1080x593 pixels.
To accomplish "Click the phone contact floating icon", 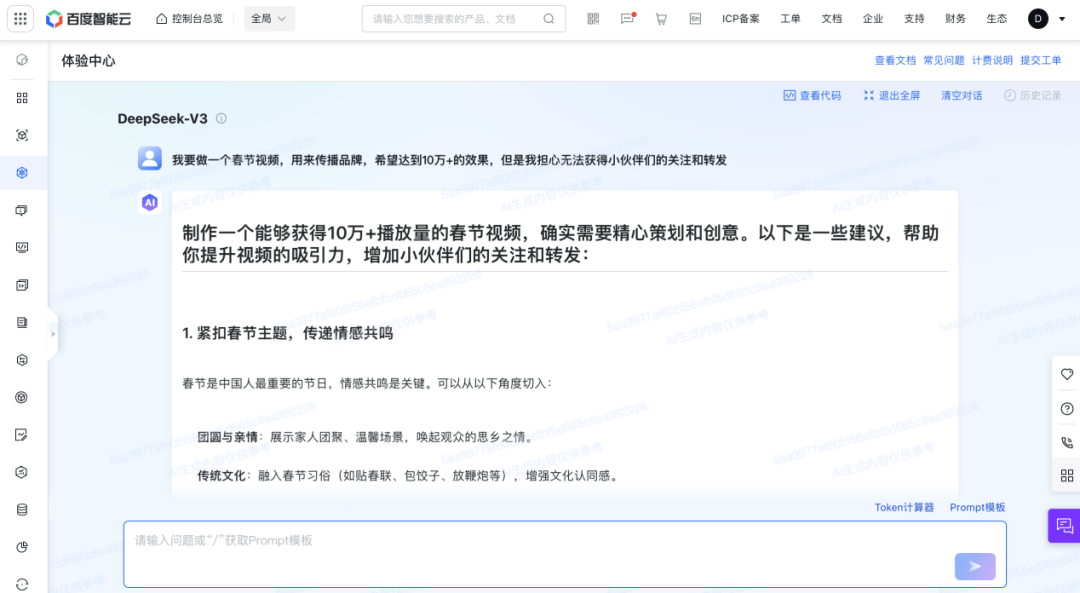I will pyautogui.click(x=1067, y=443).
